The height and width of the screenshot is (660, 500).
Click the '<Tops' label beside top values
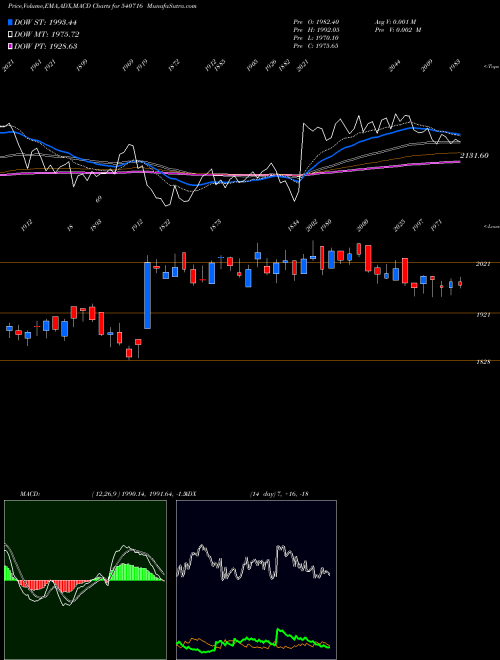[x=492, y=67]
